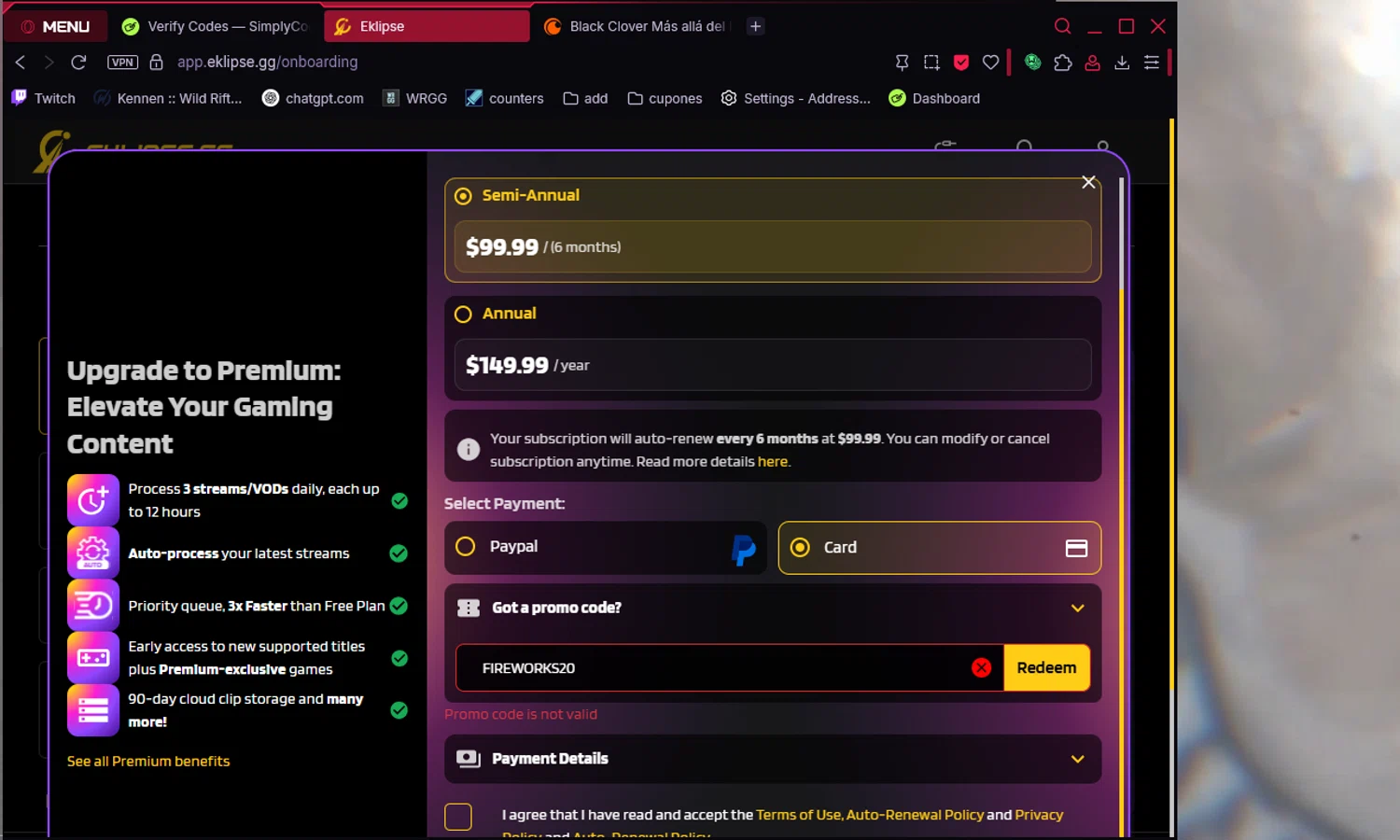Click the PayPal logo icon
The width and height of the screenshot is (1400, 840).
(x=743, y=549)
